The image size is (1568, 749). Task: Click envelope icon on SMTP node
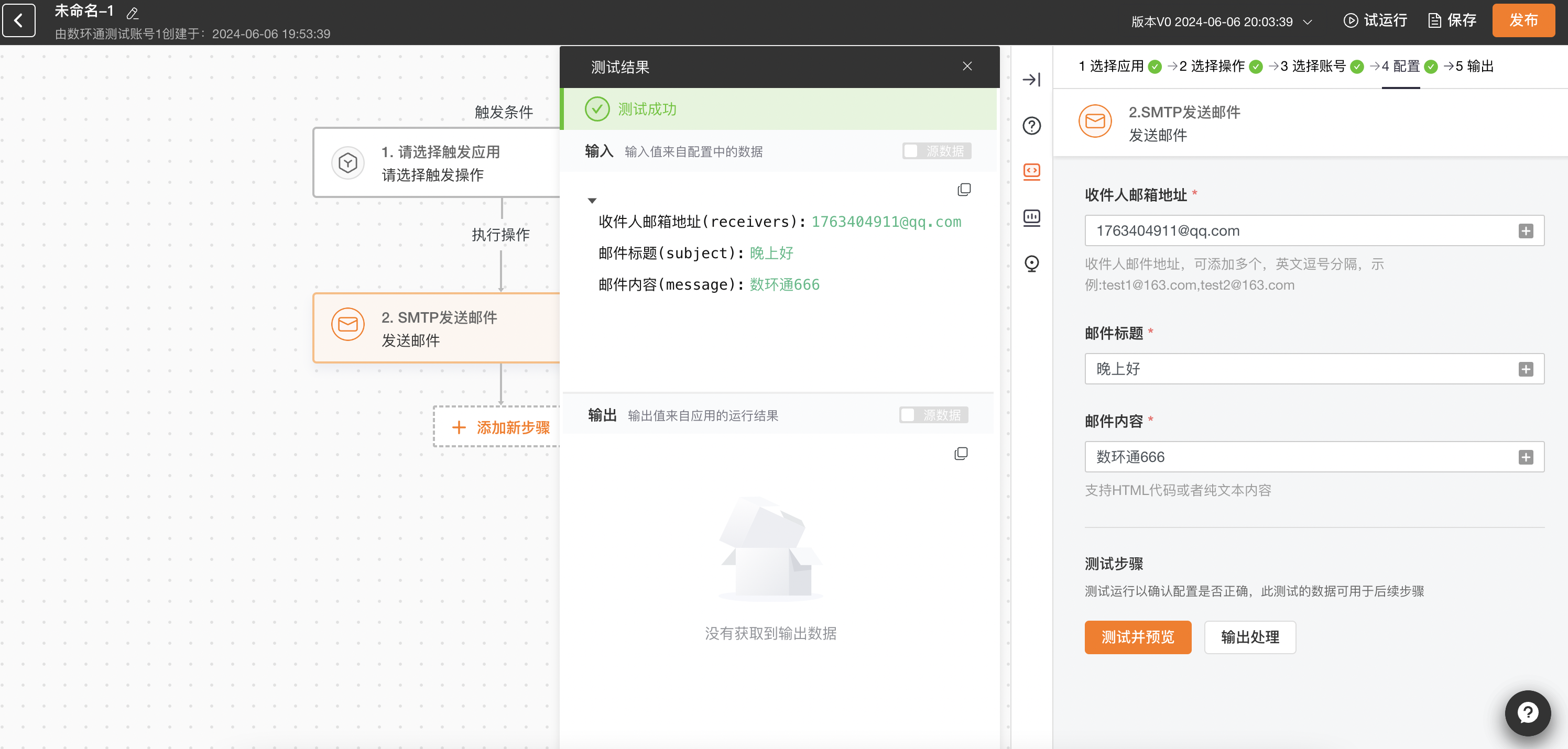coord(347,324)
